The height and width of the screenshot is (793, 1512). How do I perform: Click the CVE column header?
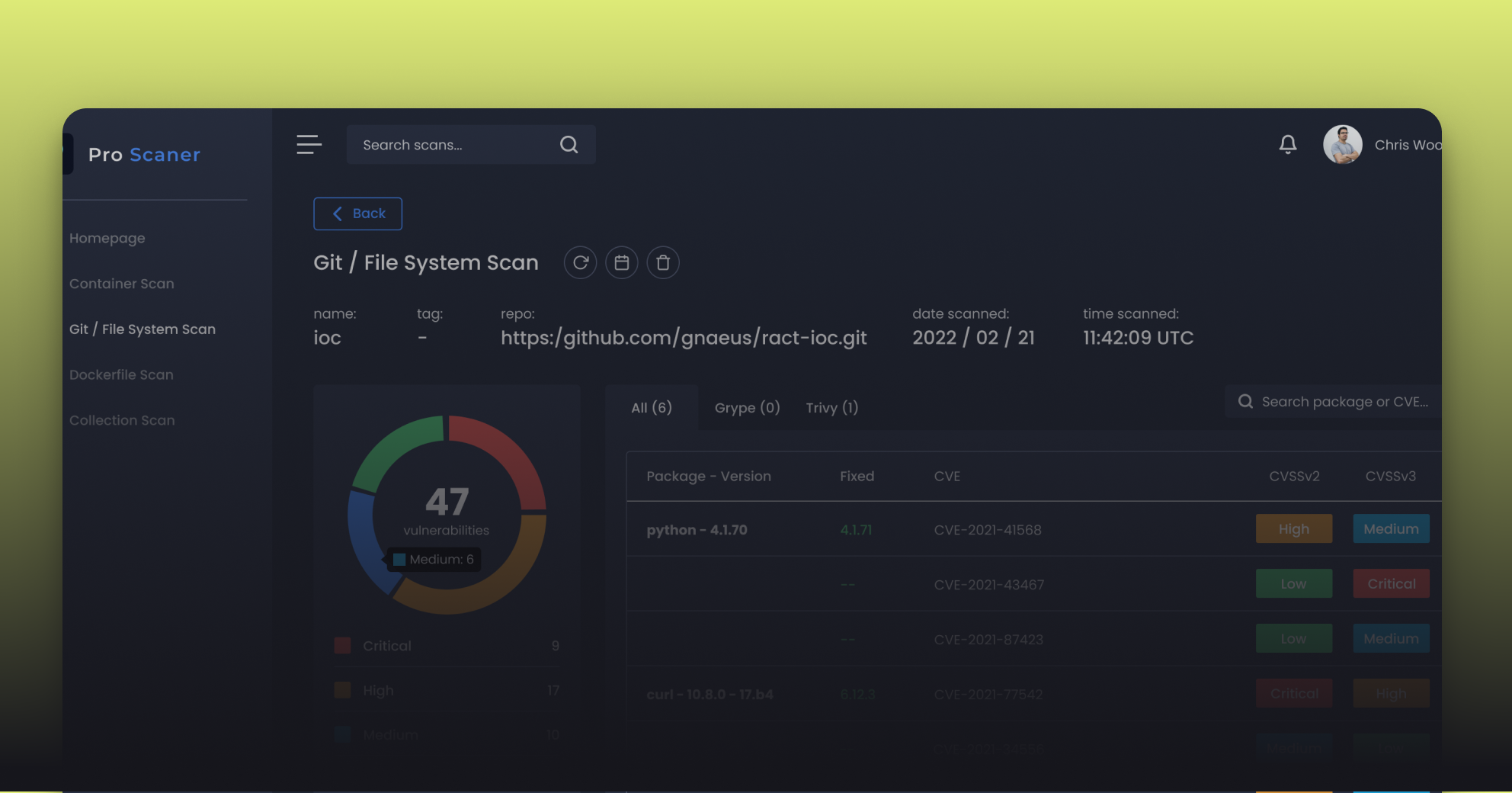(x=947, y=477)
